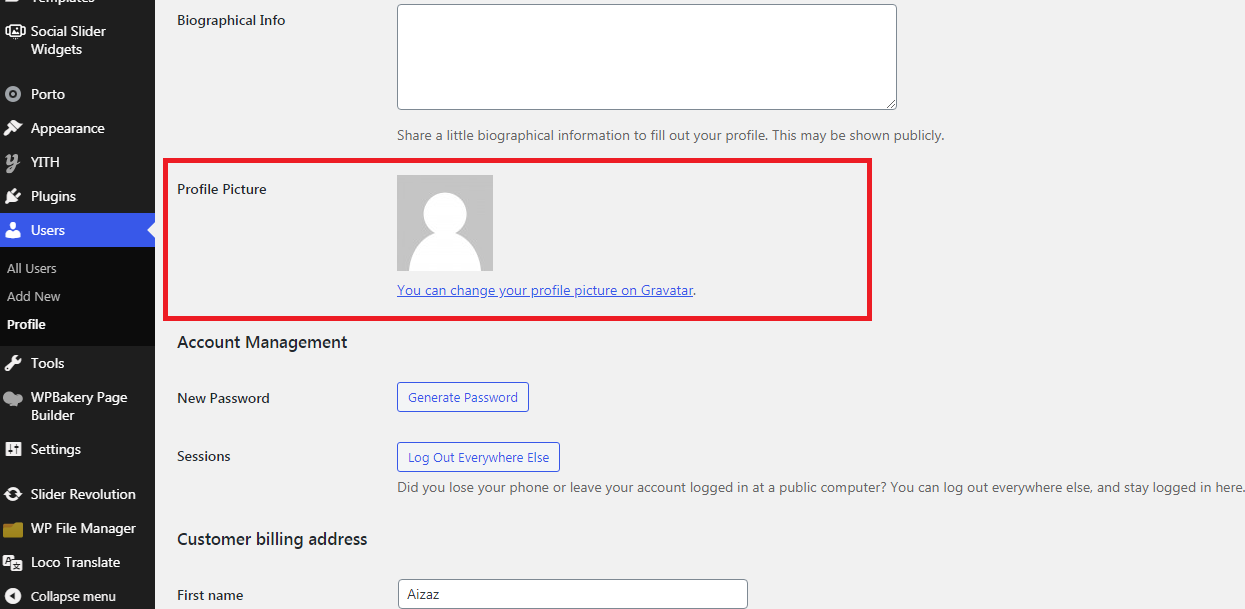
Task: Open the All Users submenu link
Action: point(32,268)
